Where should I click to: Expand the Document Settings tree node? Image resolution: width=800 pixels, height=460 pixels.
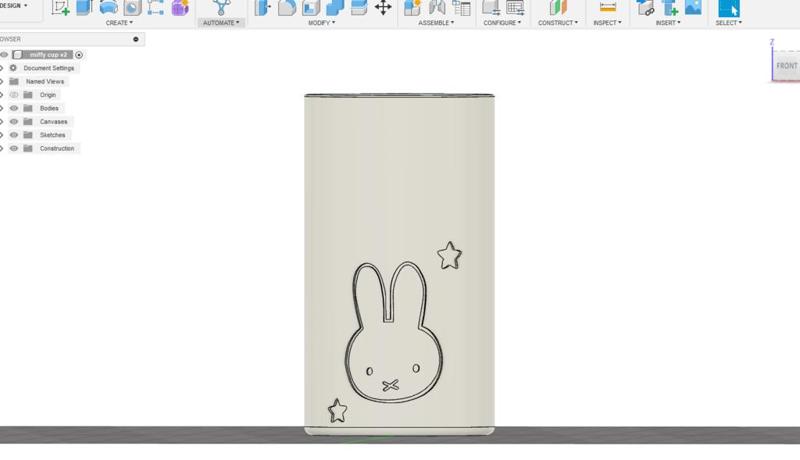[x=2, y=68]
